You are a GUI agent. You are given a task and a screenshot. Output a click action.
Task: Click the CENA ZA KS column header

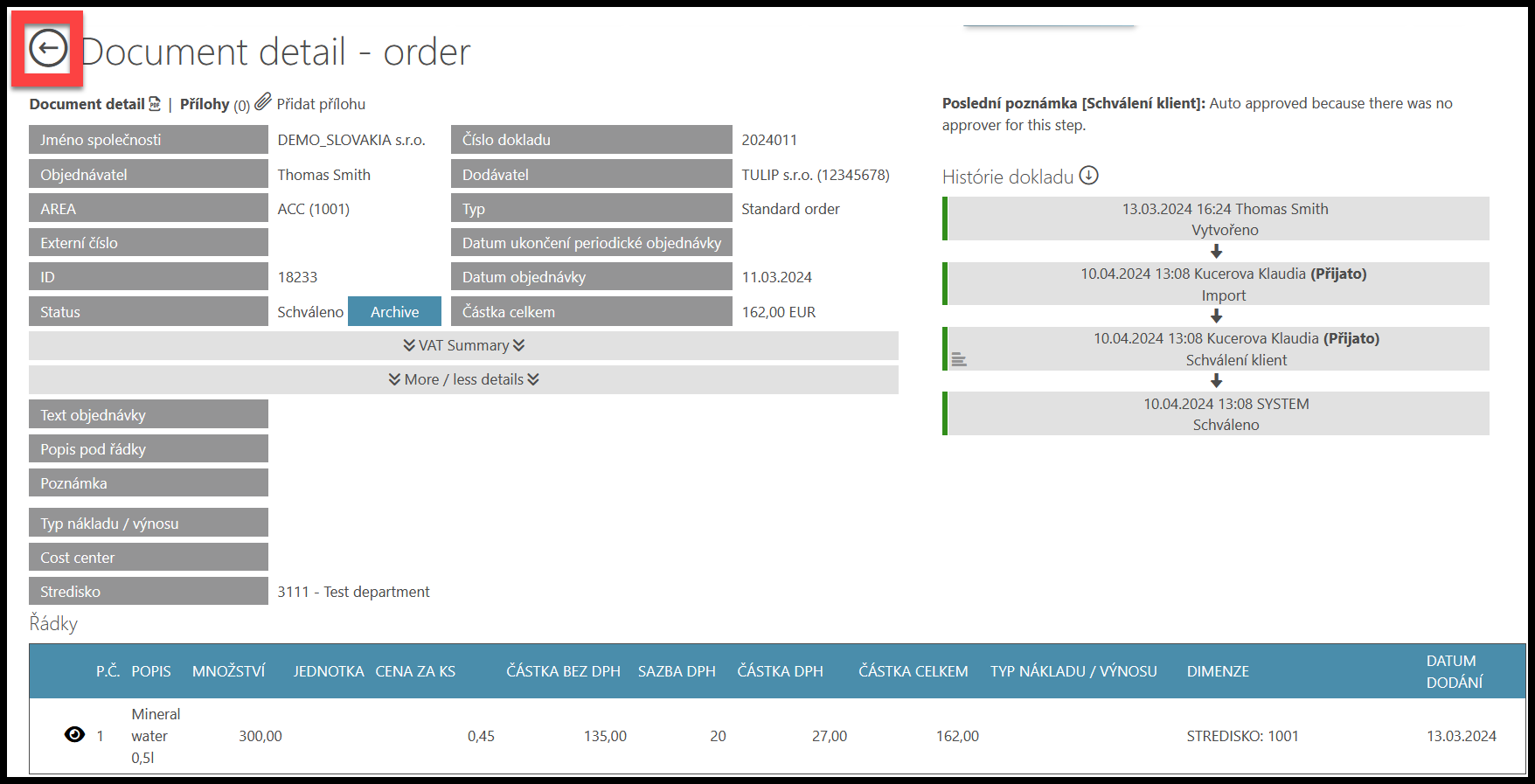click(415, 671)
